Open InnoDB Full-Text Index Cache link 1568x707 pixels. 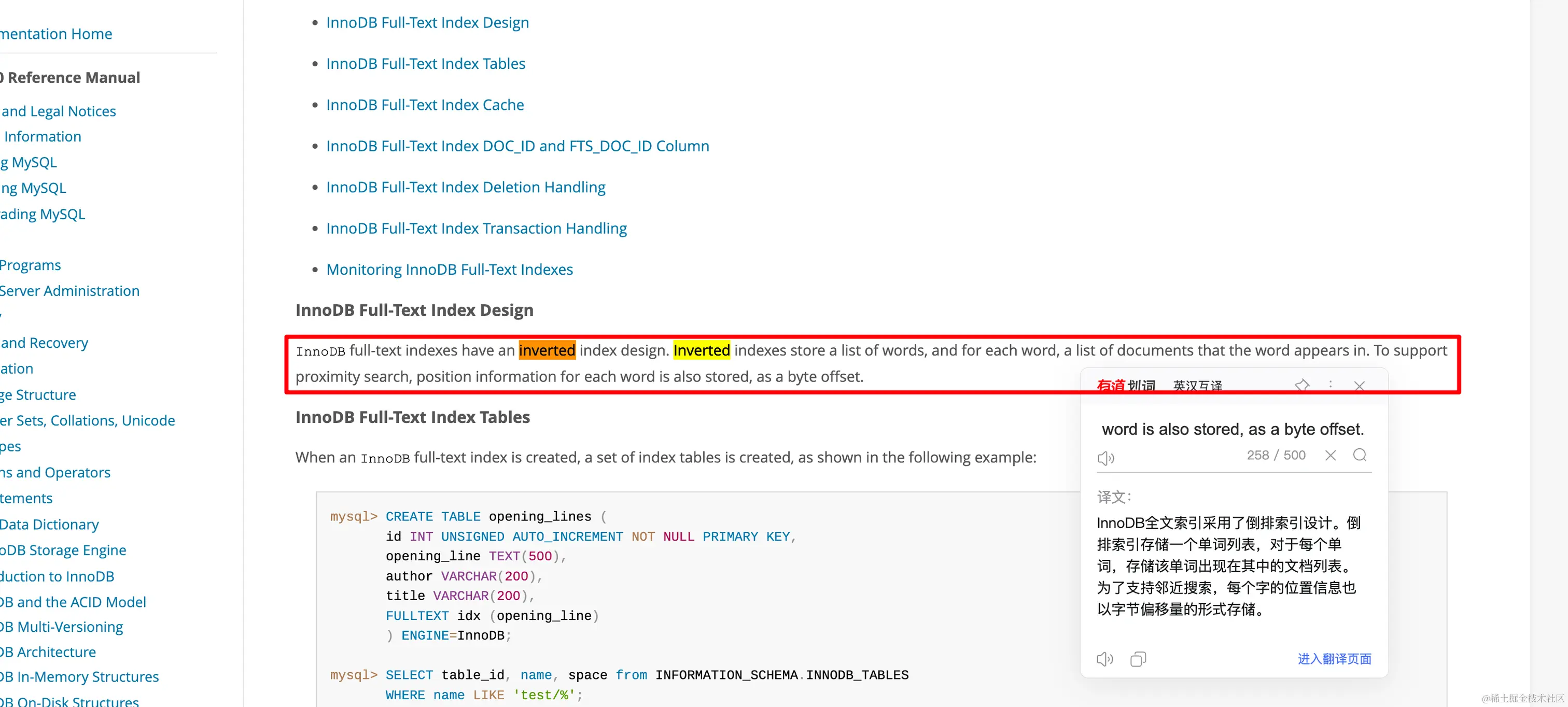pyautogui.click(x=425, y=105)
